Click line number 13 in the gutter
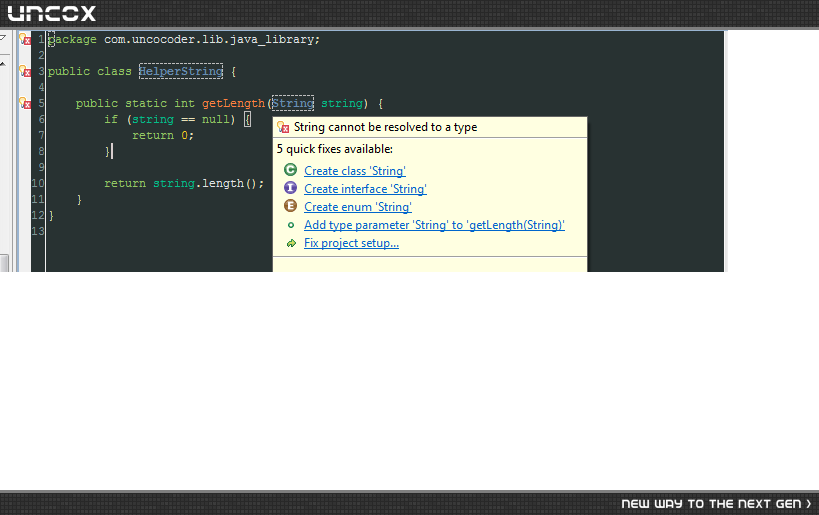819x515 pixels. click(x=38, y=231)
